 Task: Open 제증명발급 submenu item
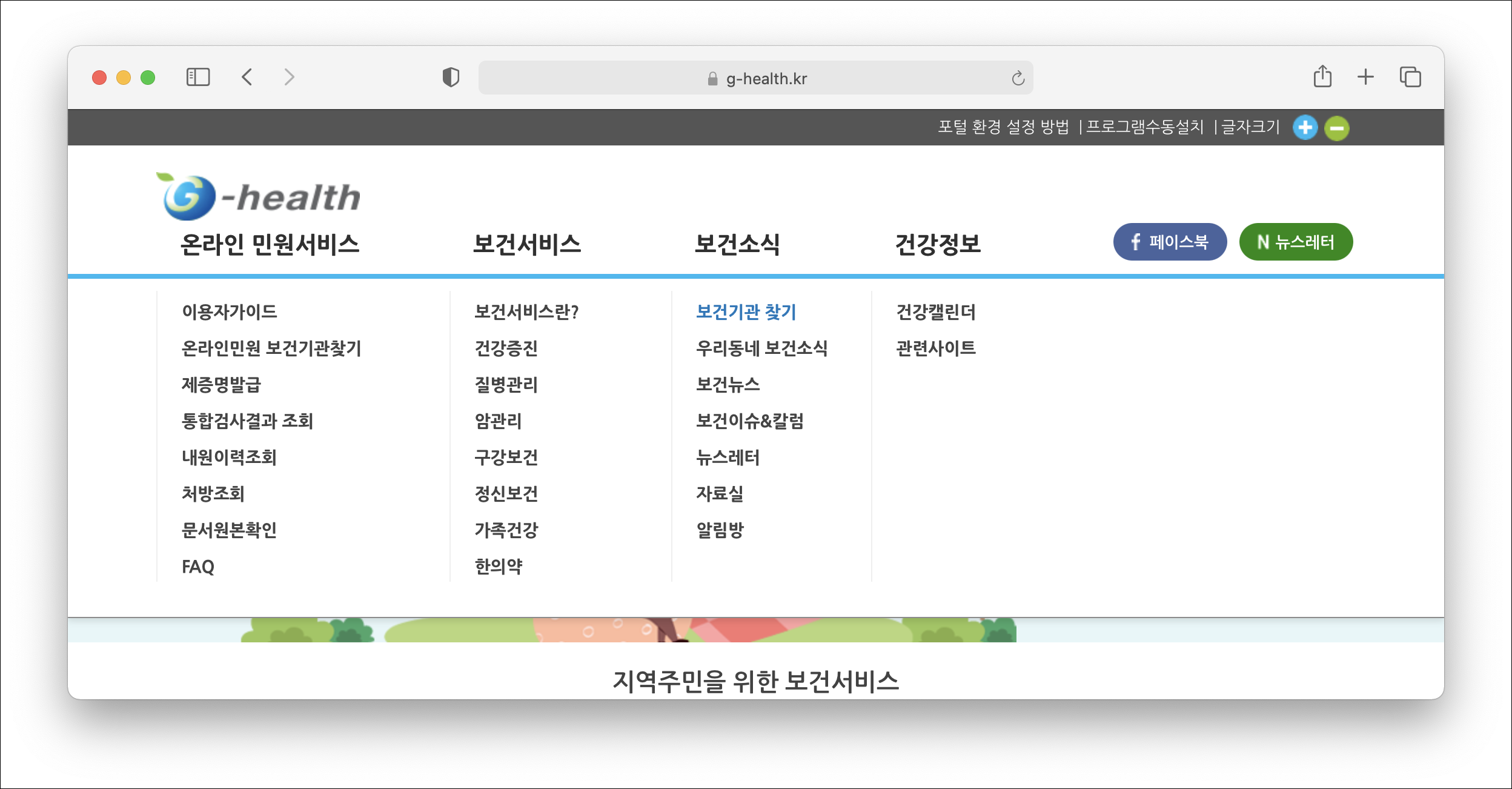(221, 384)
